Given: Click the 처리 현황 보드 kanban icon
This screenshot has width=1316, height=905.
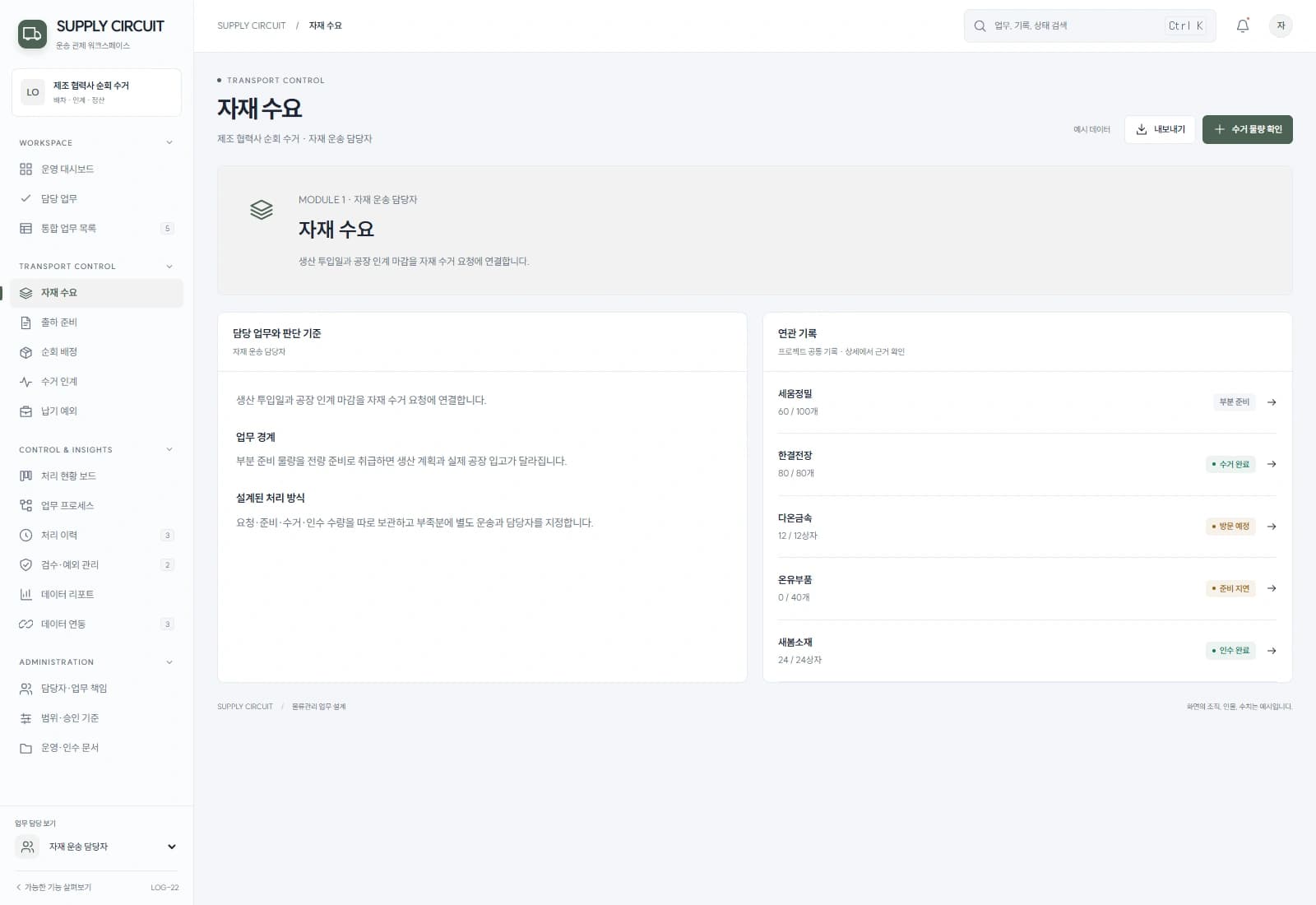Looking at the screenshot, I should point(25,476).
